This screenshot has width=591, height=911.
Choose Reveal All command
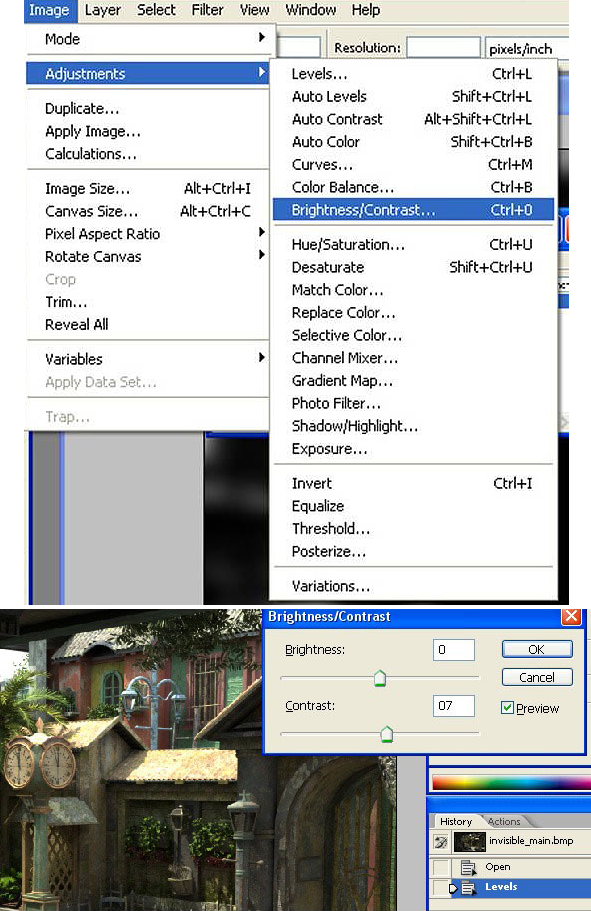click(x=148, y=324)
